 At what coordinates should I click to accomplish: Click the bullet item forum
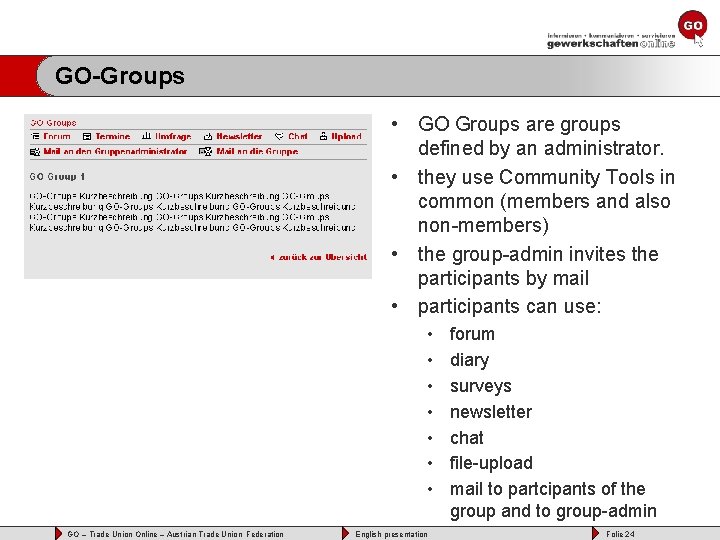[x=472, y=334]
